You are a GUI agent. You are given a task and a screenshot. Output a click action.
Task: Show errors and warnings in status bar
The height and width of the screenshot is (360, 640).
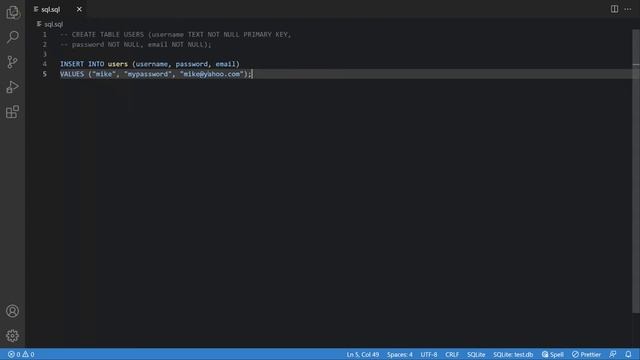point(21,354)
